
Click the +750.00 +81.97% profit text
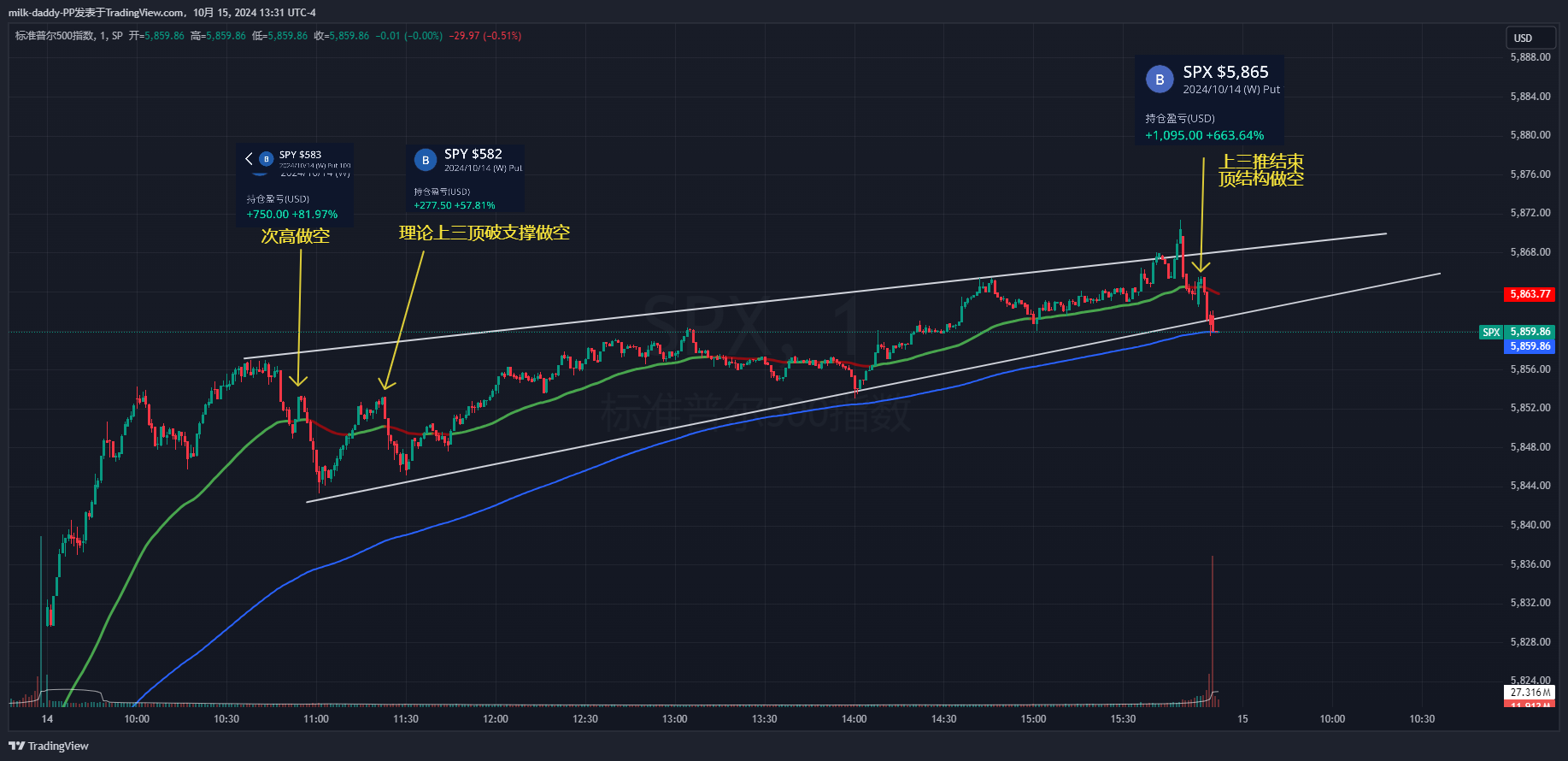pos(292,215)
